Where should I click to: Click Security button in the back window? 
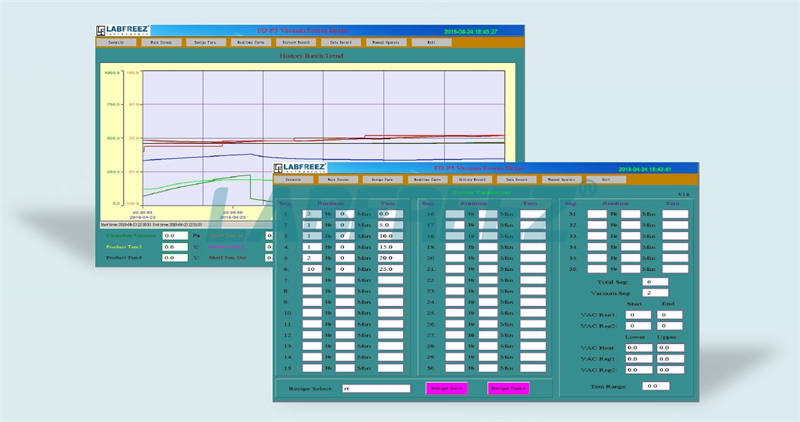pos(114,44)
